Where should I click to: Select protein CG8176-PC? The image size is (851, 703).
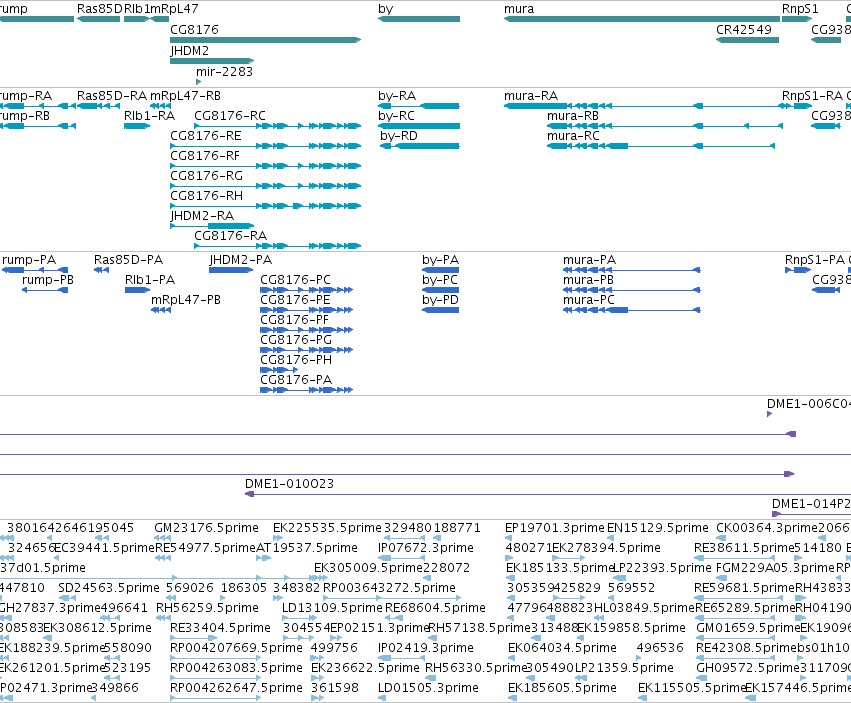(x=307, y=290)
